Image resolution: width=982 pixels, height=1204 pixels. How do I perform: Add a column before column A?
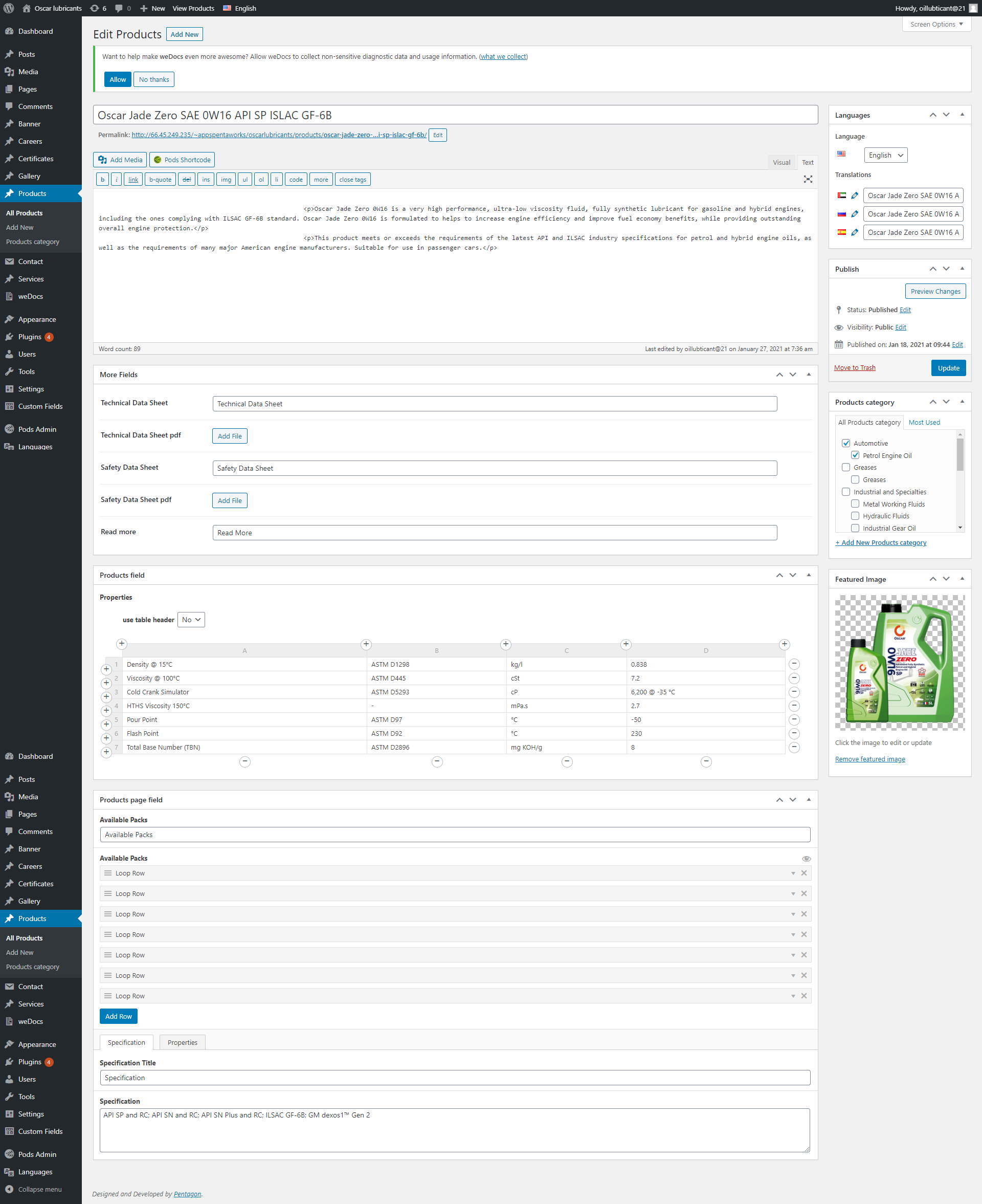tap(122, 644)
